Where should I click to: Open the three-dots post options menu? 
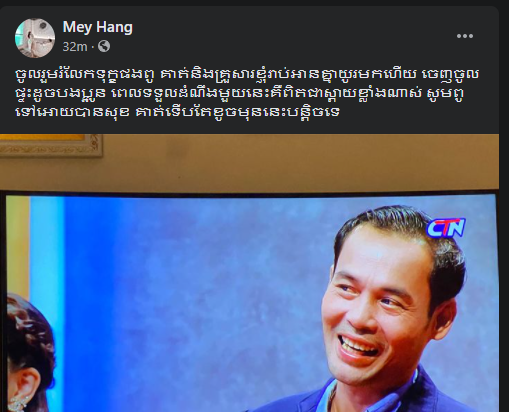tap(465, 36)
